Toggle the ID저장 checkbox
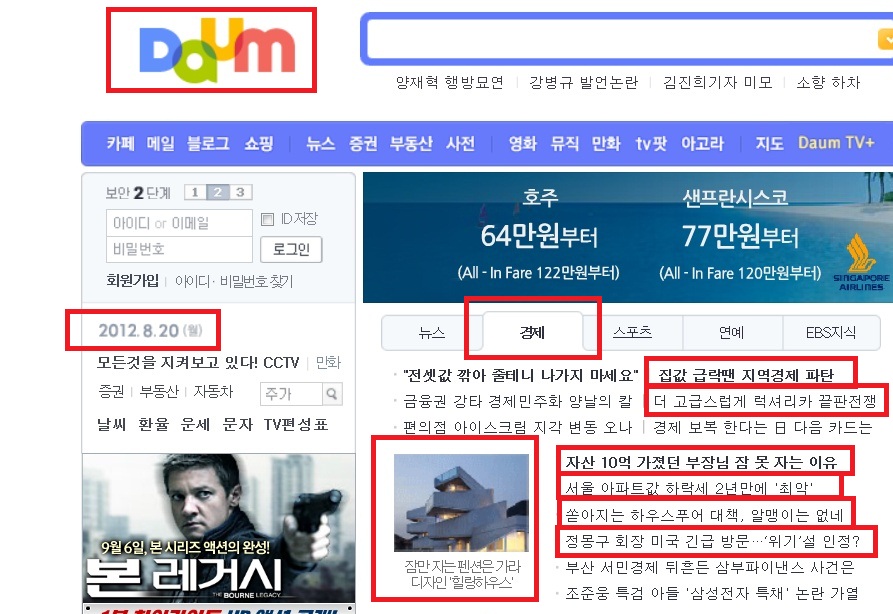Image resolution: width=893 pixels, height=614 pixels. [267, 219]
